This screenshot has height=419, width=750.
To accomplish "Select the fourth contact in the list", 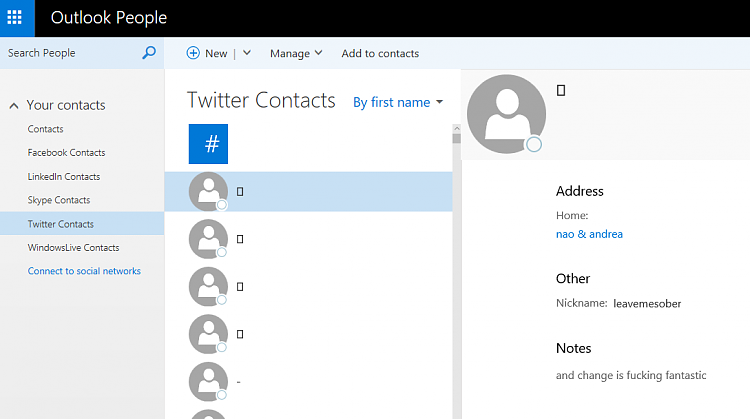I will click(309, 334).
